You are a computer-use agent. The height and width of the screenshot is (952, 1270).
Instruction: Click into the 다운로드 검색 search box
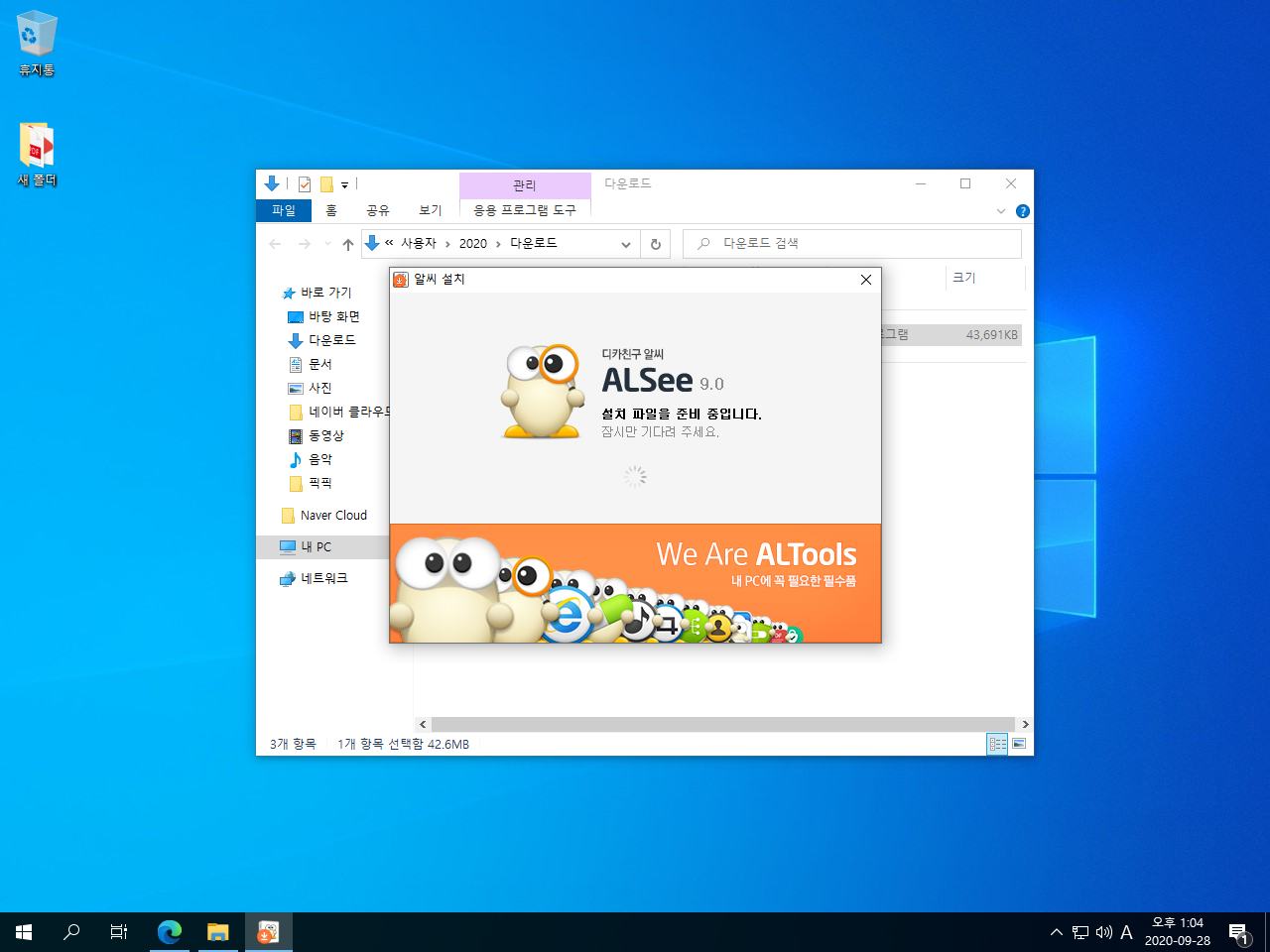(852, 244)
